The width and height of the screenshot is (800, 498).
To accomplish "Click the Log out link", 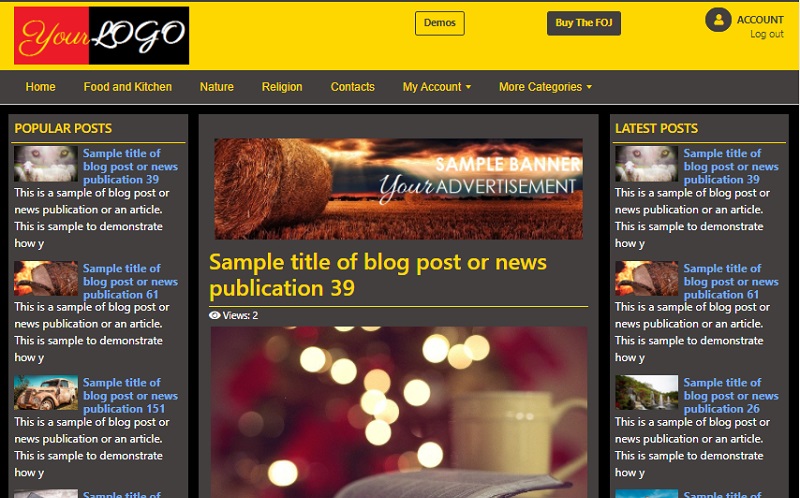I will point(767,34).
